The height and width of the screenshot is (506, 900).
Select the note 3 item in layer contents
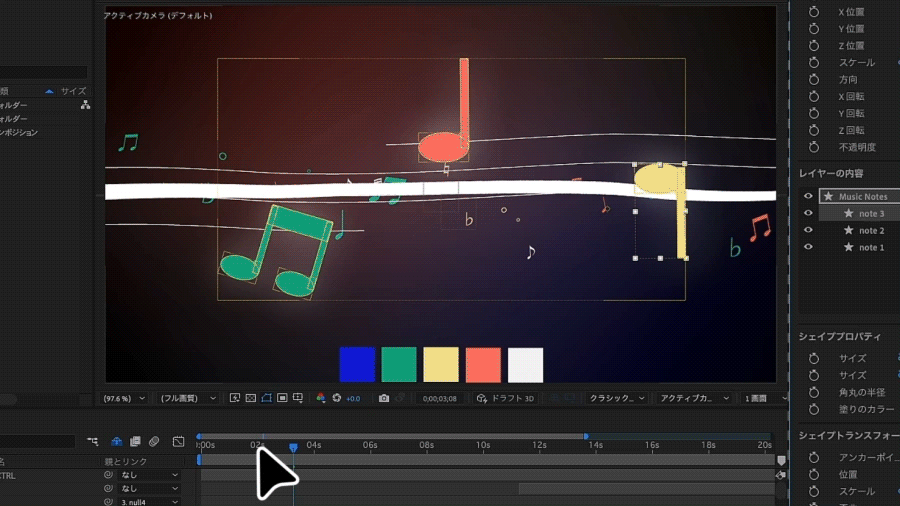coord(870,213)
